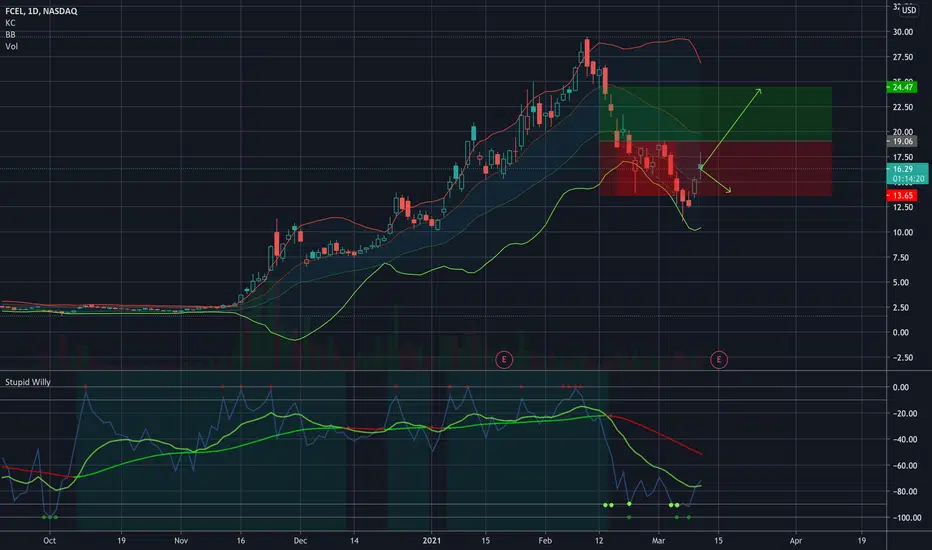Click the earnings E marker near March 15
Screen dimensions: 932x550
pos(719,359)
